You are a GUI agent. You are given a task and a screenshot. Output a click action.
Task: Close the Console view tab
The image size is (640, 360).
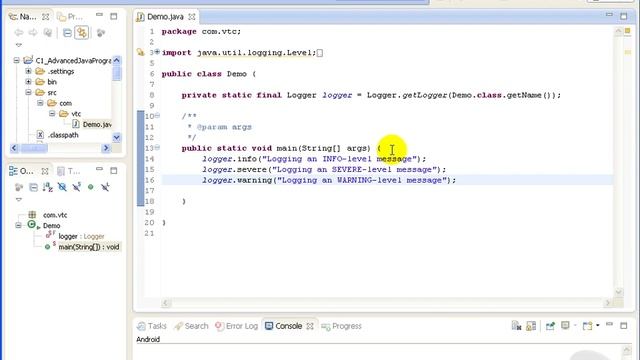tap(310, 326)
